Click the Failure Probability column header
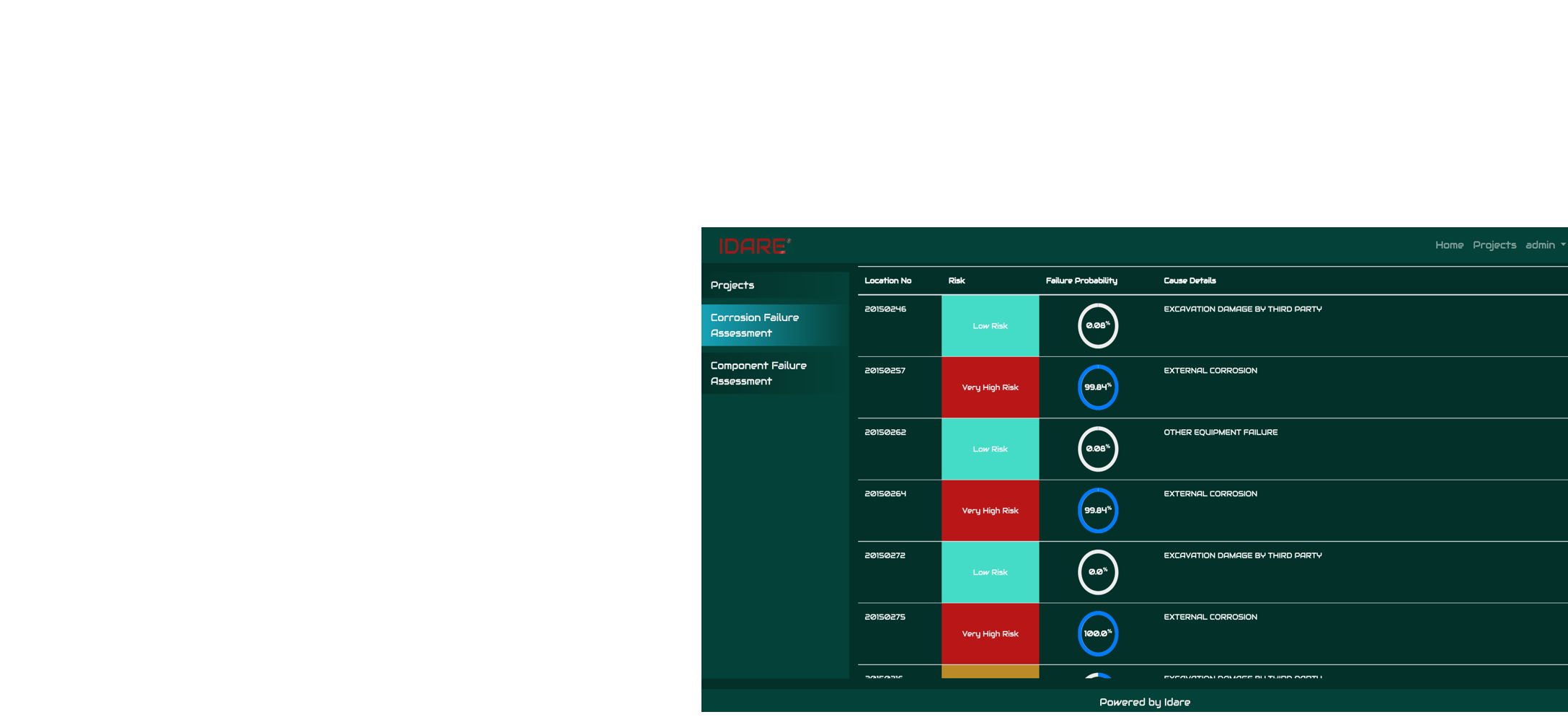This screenshot has height=717, width=1568. tap(1081, 281)
